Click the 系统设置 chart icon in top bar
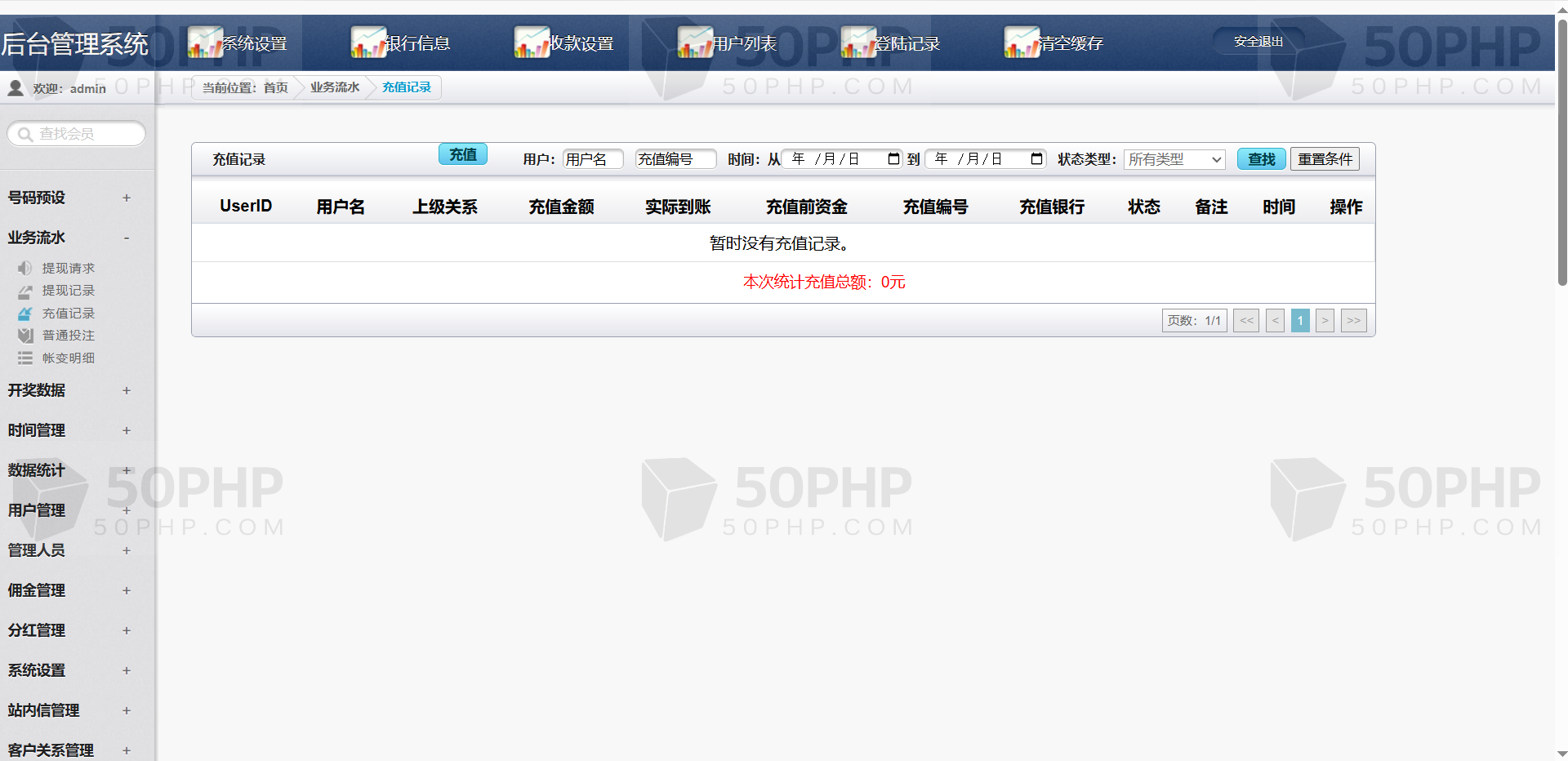 (x=204, y=42)
